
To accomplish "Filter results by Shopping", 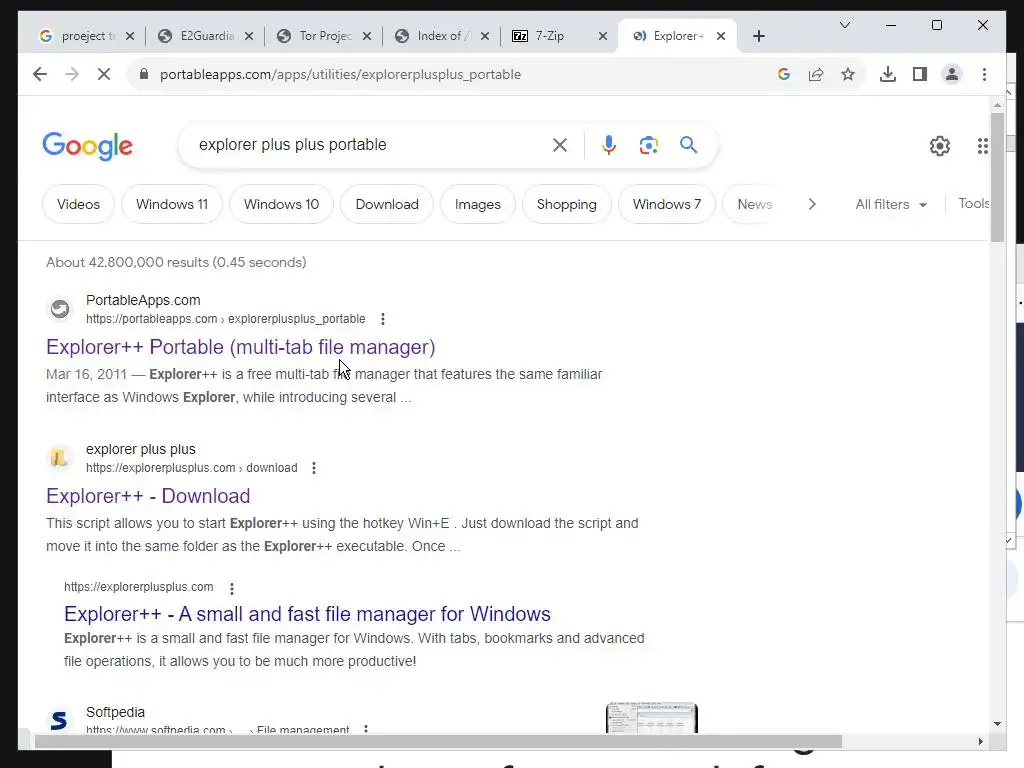I will pyautogui.click(x=566, y=204).
